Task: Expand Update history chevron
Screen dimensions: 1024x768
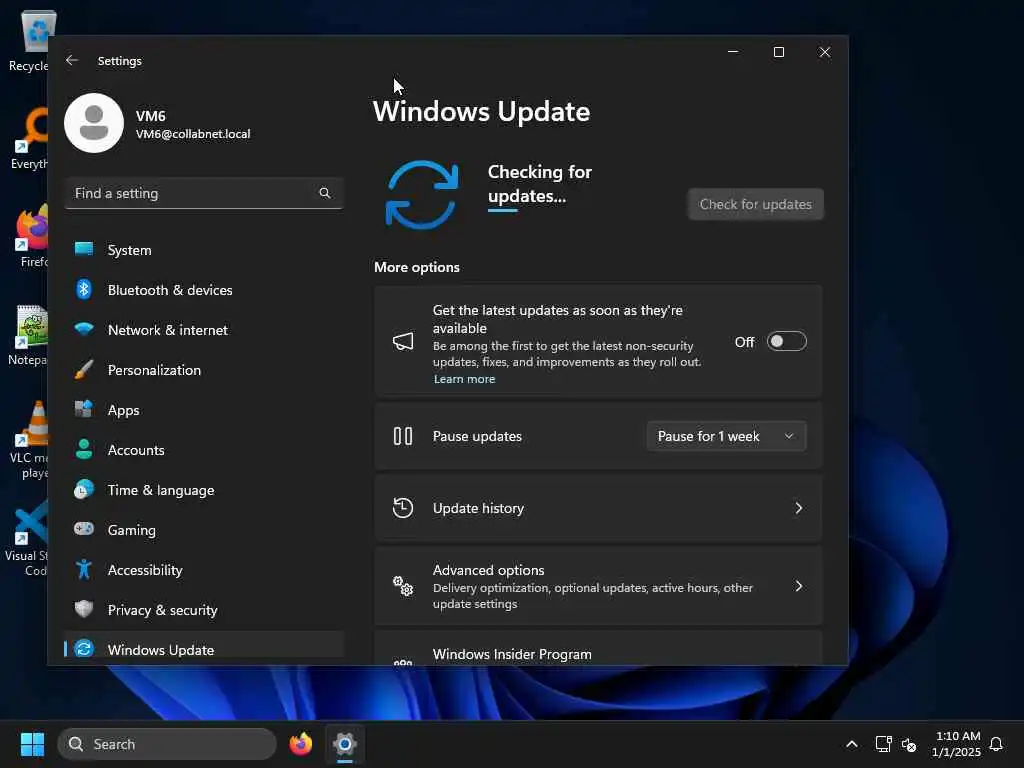Action: [798, 508]
